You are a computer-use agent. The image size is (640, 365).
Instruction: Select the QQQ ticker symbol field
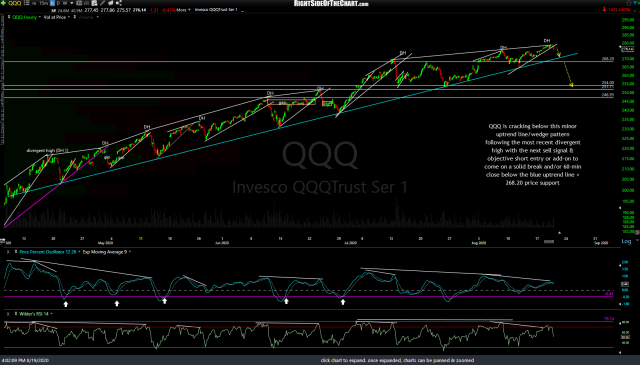coord(15,3)
